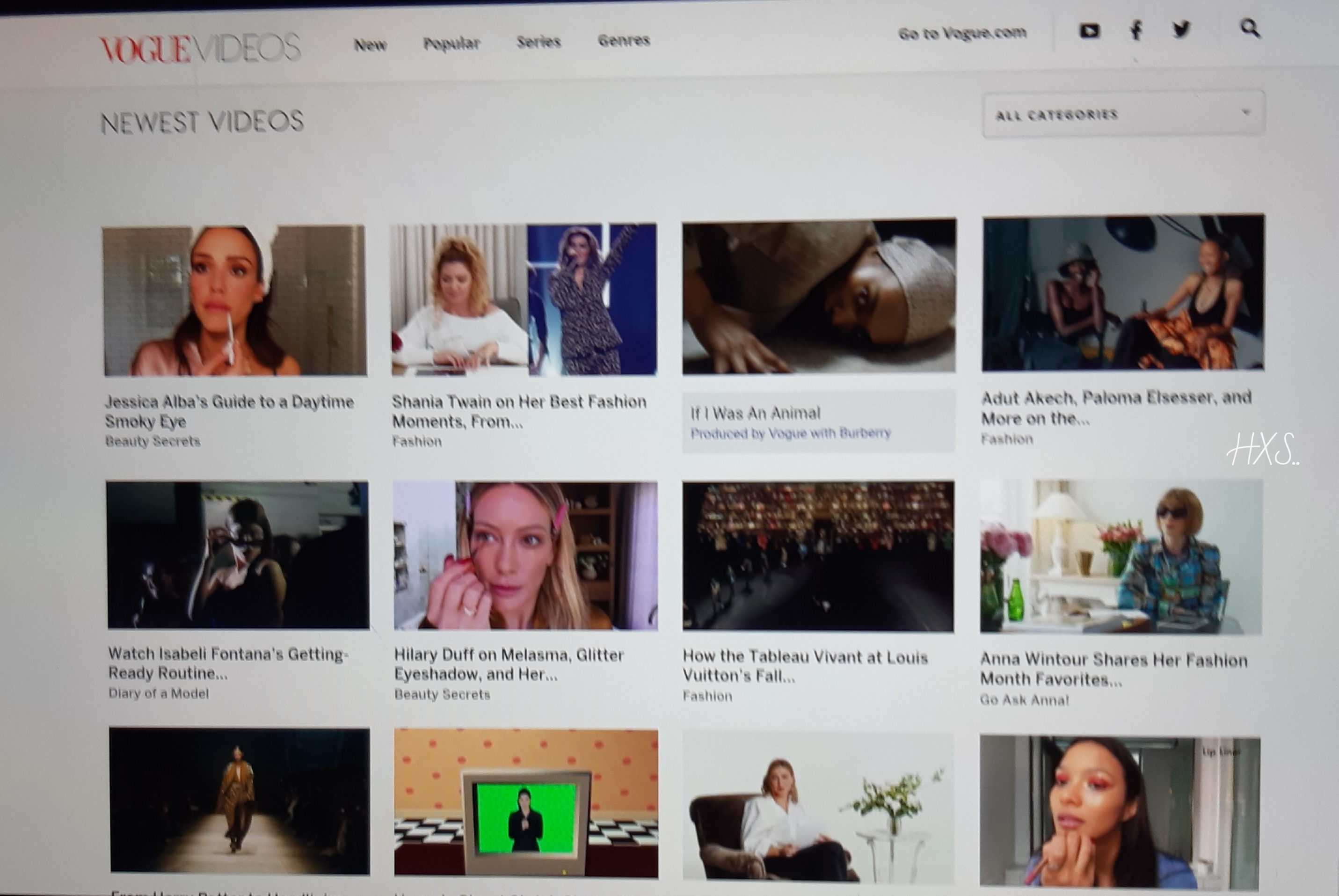Screen dimensions: 1339x896
Task: Click Produced by Vogue with Burberry link
Action: [x=791, y=434]
